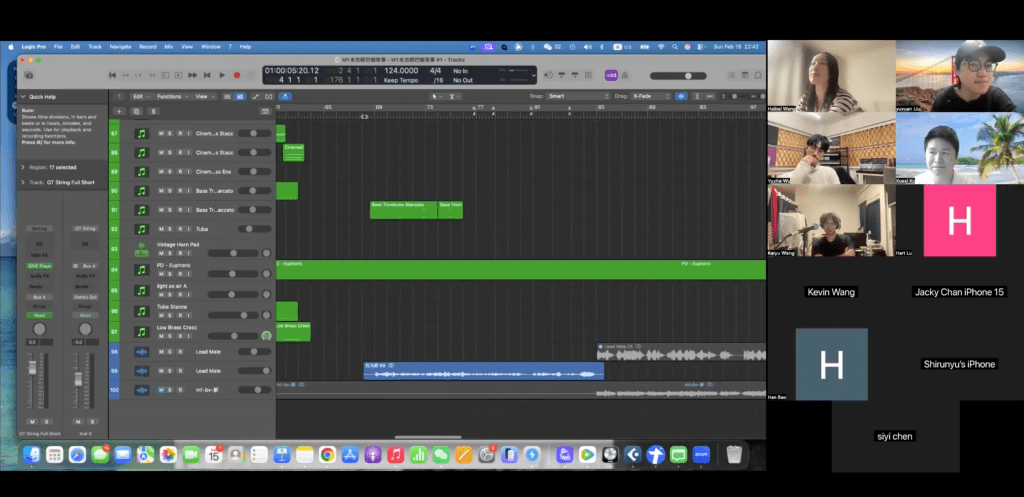Open the Window menu
1024x497 pixels.
[x=210, y=47]
